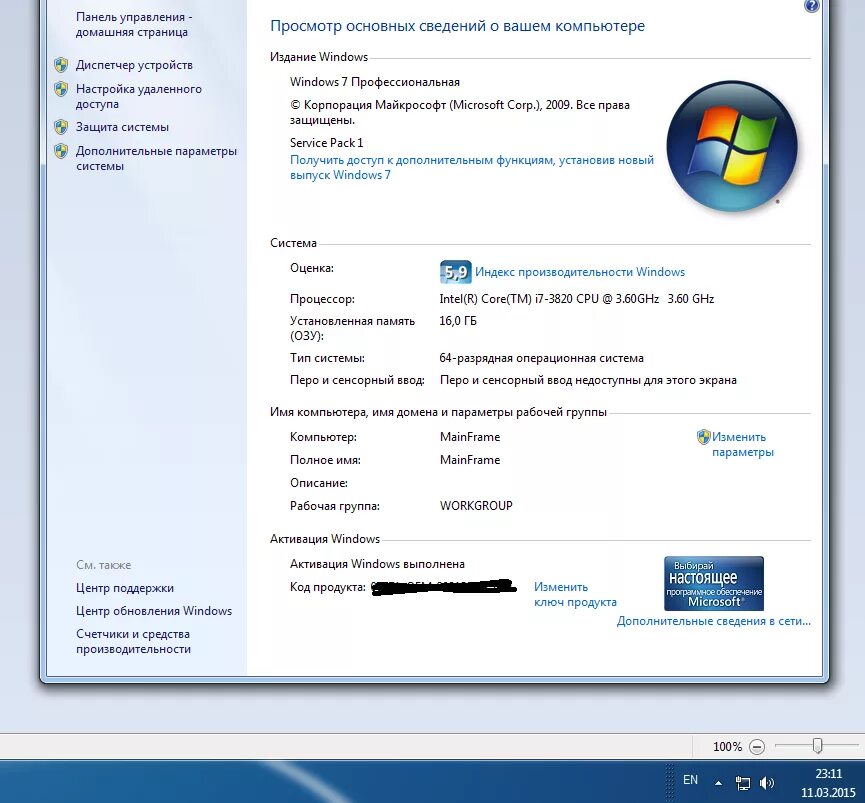Select the 64-разрядная операционная система text
The height and width of the screenshot is (803, 865).
coord(541,358)
